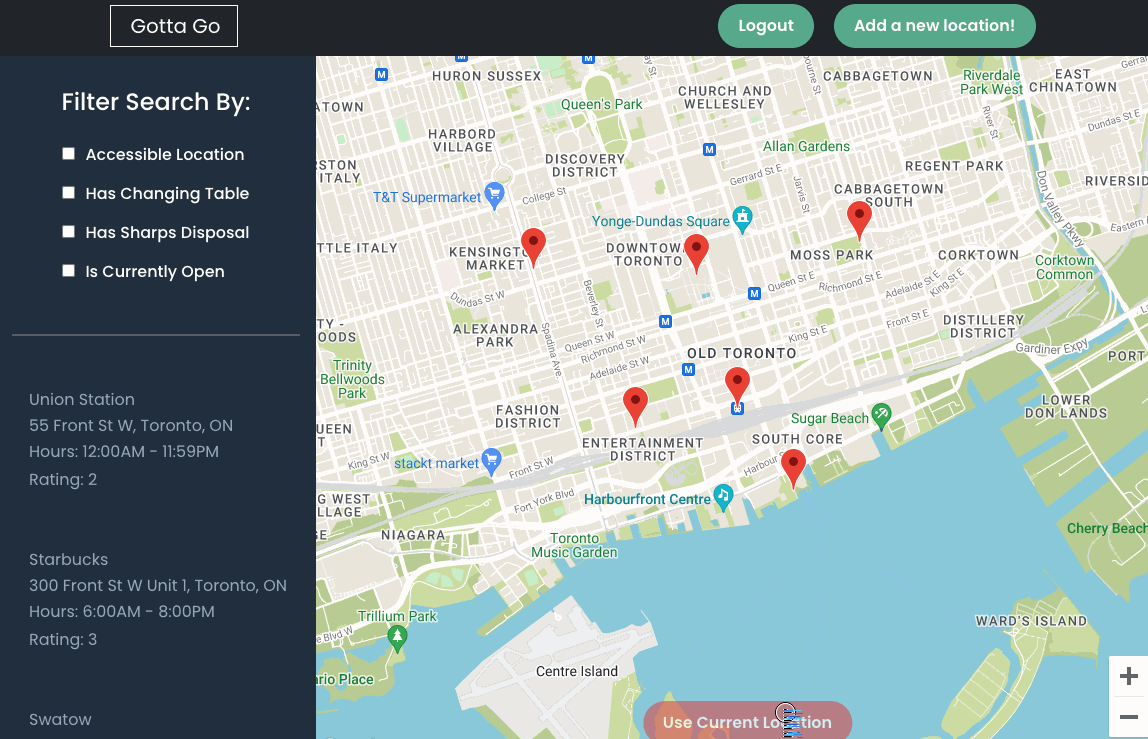
Task: Select the stackt market cart icon
Action: (491, 461)
